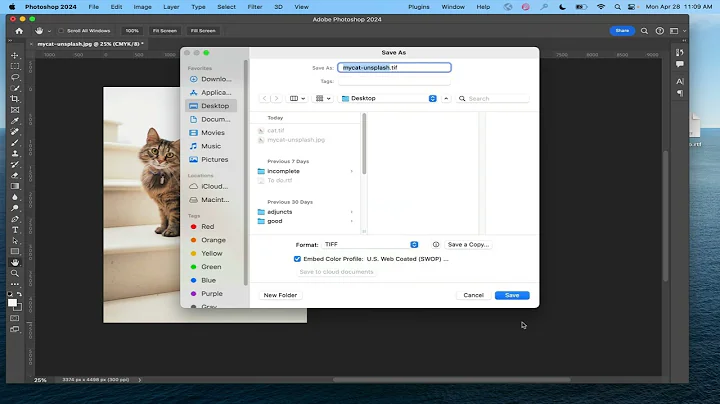Open the Filter menu
720x404 pixels.
(x=255, y=7)
